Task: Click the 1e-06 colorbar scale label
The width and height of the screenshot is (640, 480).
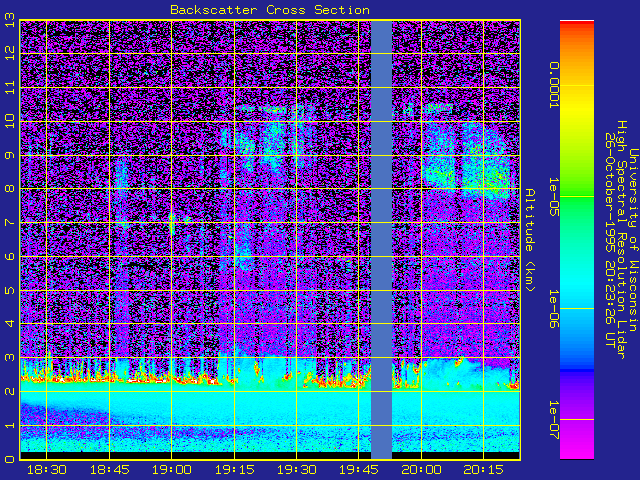Action: [553, 309]
